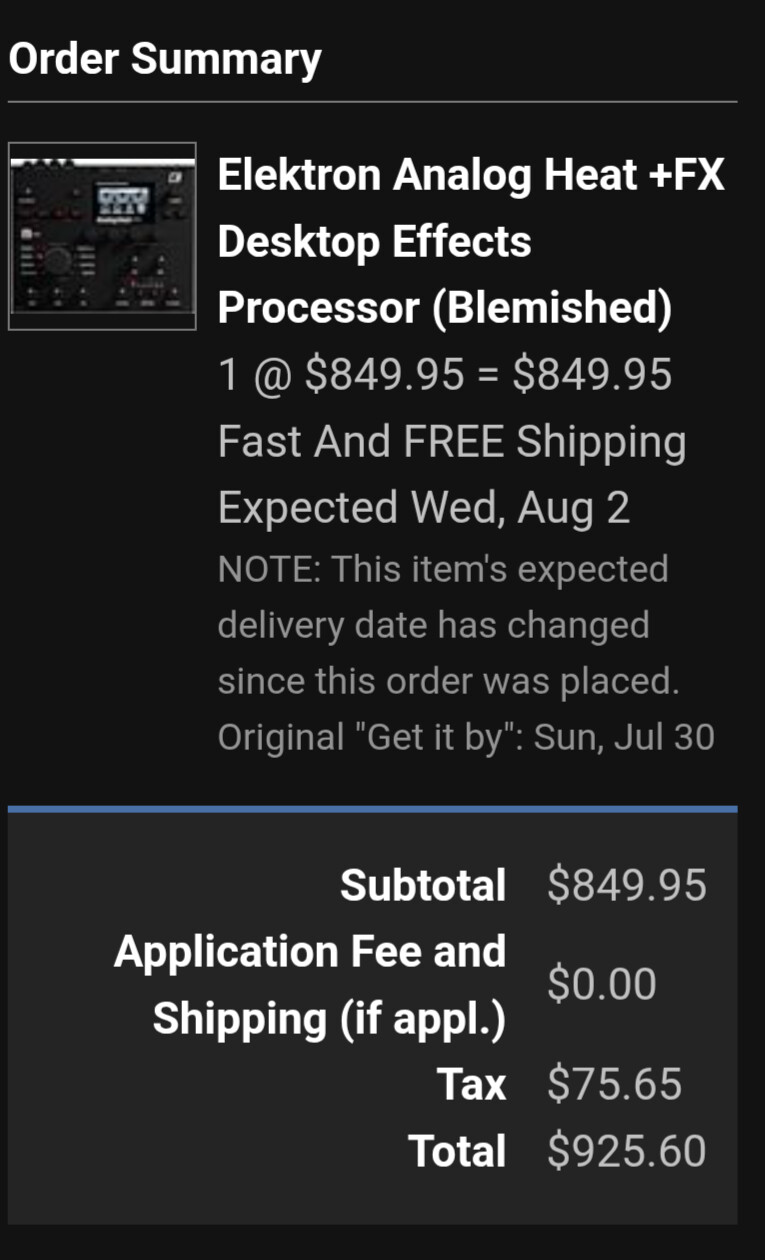Click the Order Summary heading

[x=165, y=59]
